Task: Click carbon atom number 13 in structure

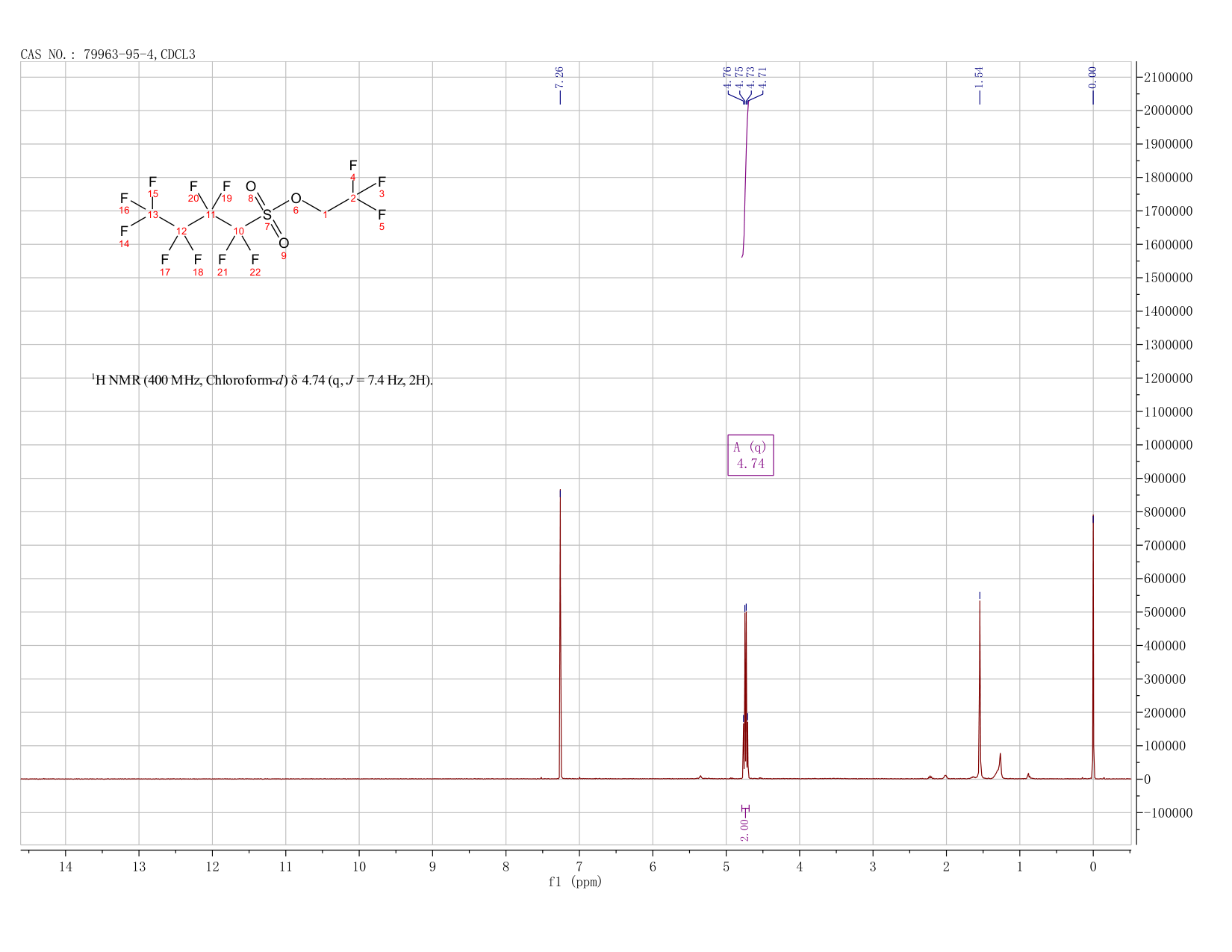Action: coord(152,215)
